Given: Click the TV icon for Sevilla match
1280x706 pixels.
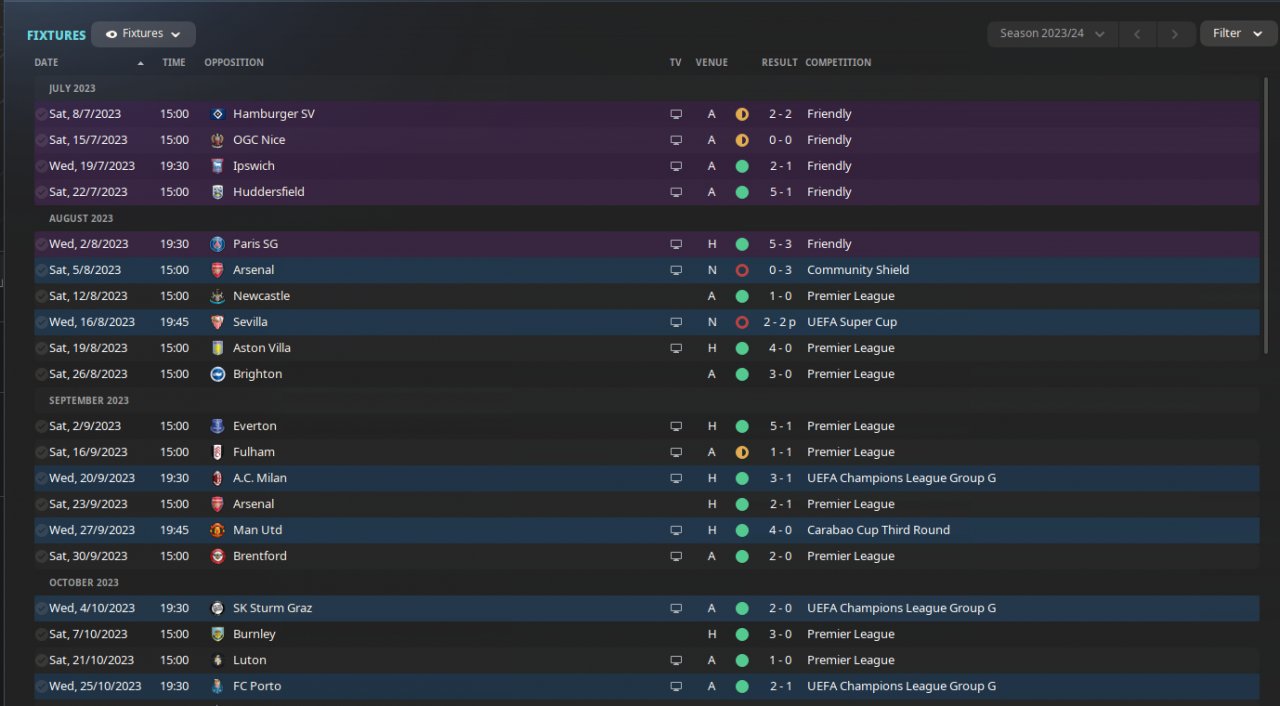Looking at the screenshot, I should pos(676,322).
